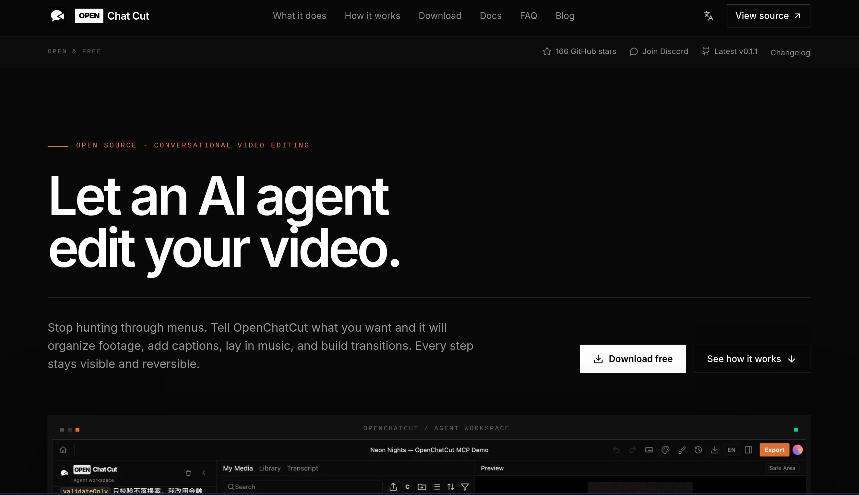
Task: Collapse the agent panel chevron
Action: point(204,473)
